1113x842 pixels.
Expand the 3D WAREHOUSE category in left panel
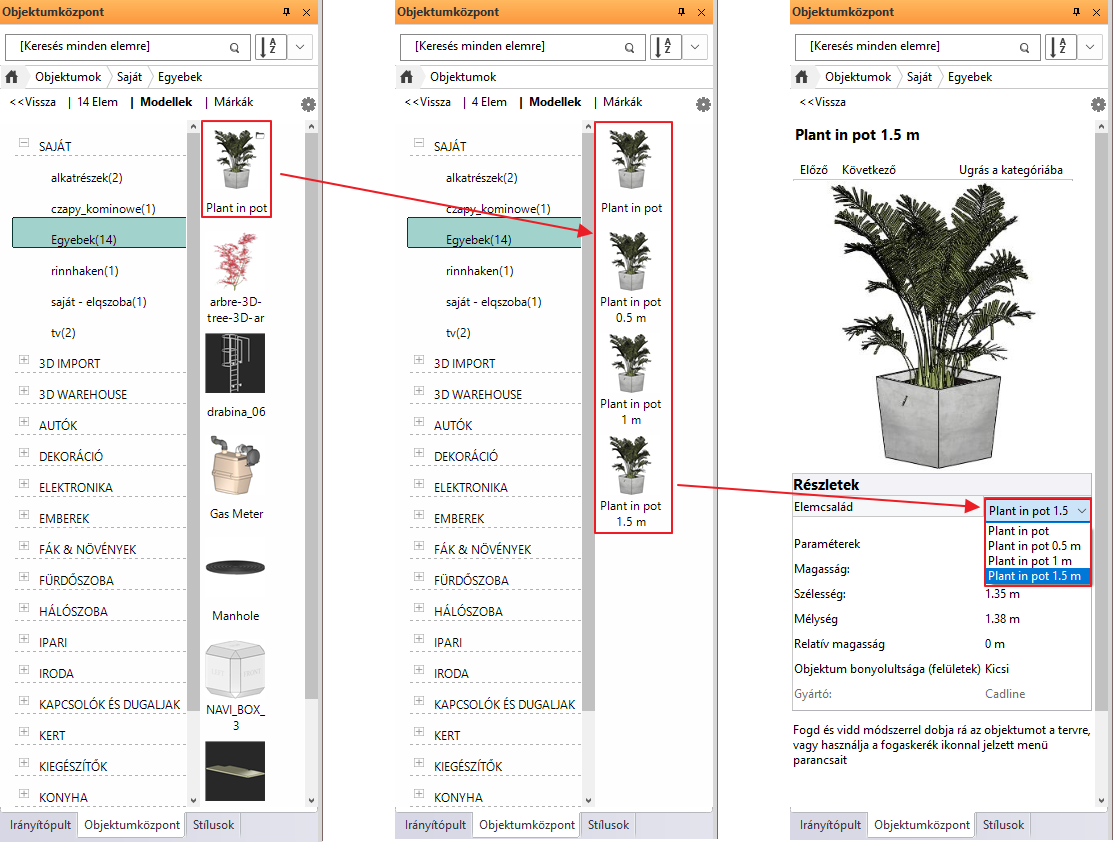(23, 393)
